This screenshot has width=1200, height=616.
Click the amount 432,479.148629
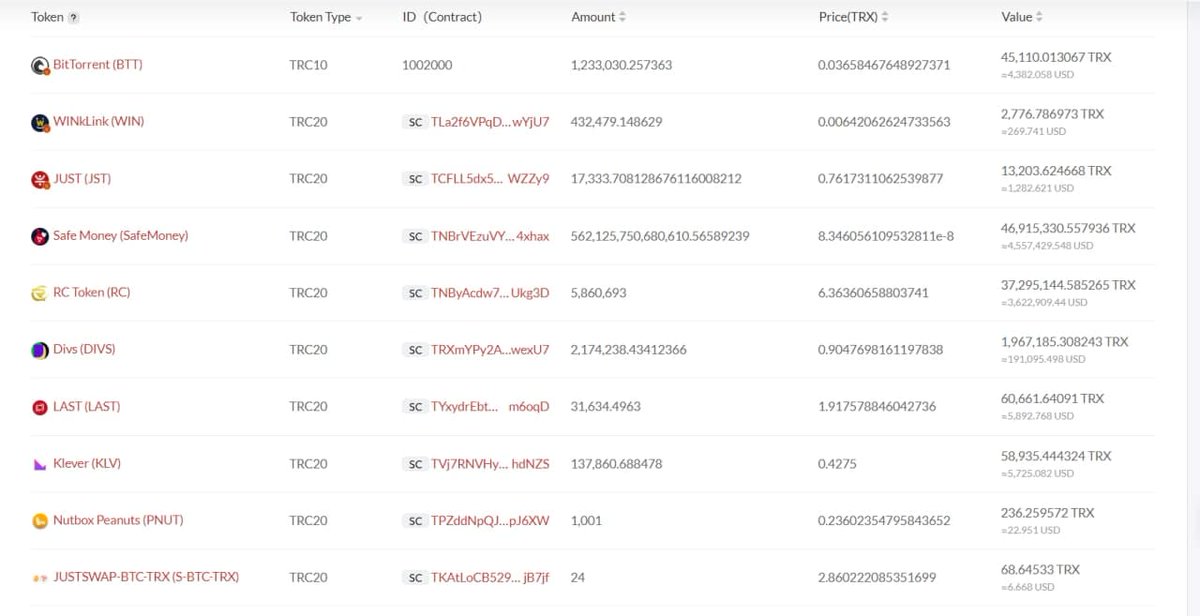click(x=616, y=122)
